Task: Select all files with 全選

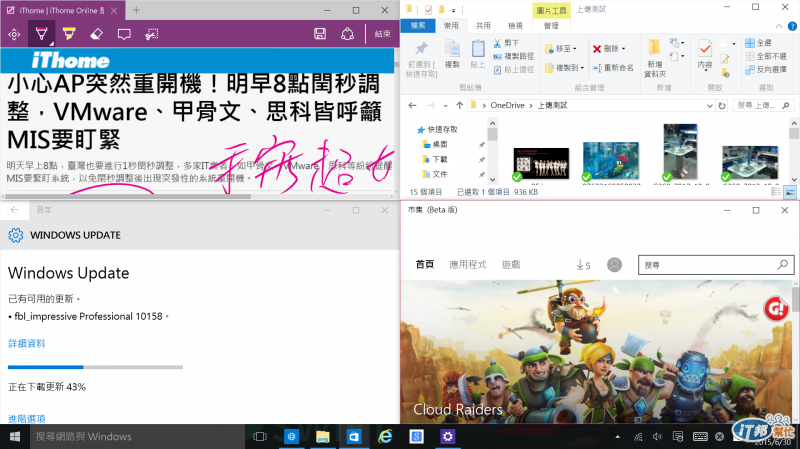Action: (759, 43)
